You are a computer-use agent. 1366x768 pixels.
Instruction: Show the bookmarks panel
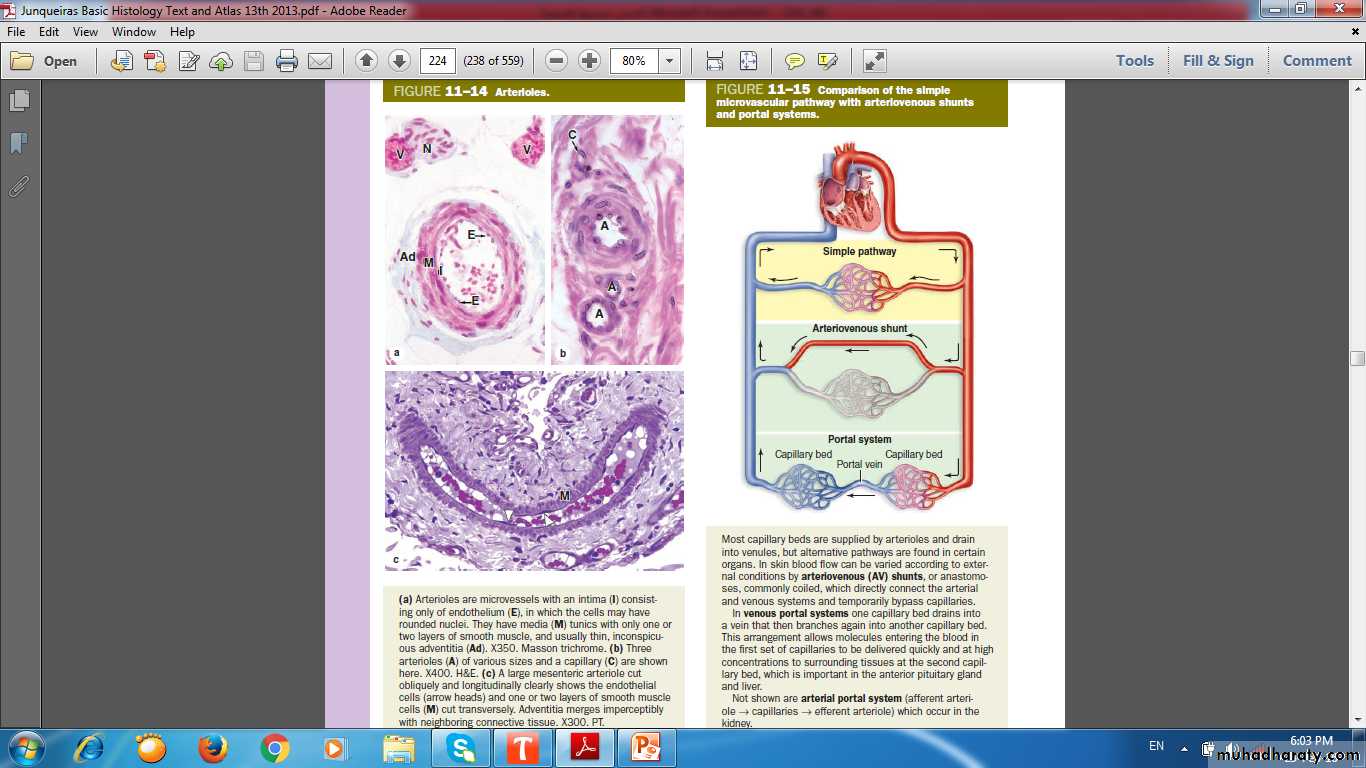click(19, 144)
